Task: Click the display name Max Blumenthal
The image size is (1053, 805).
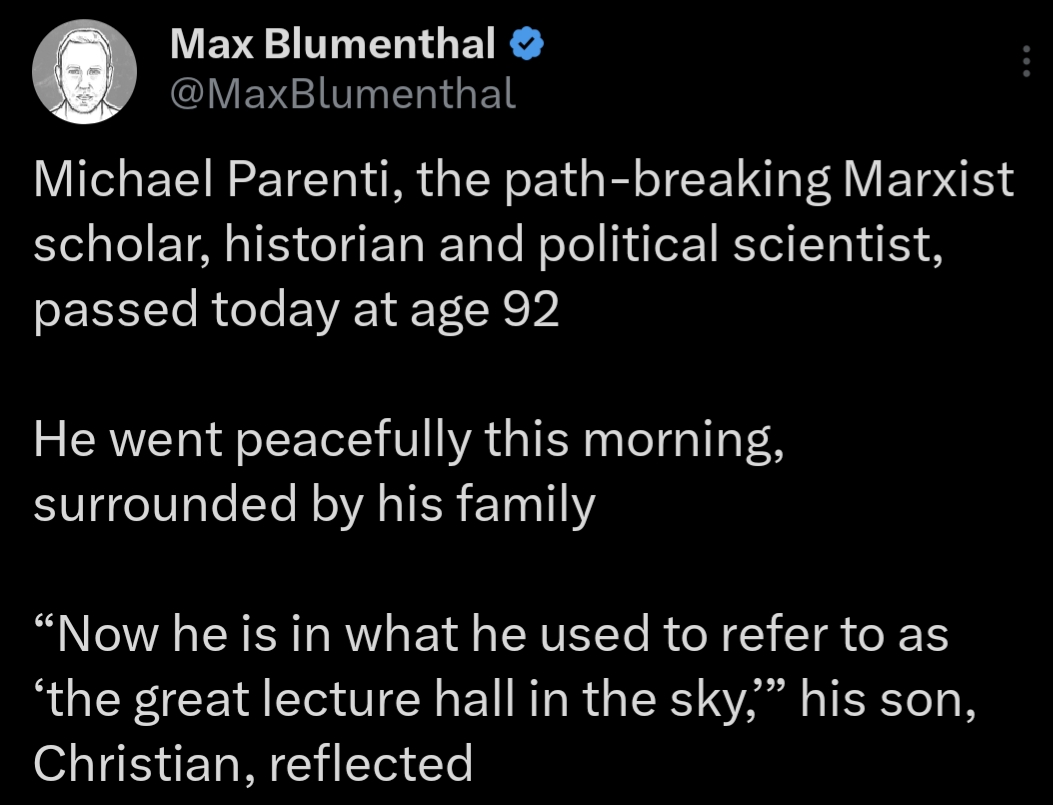Action: [333, 43]
